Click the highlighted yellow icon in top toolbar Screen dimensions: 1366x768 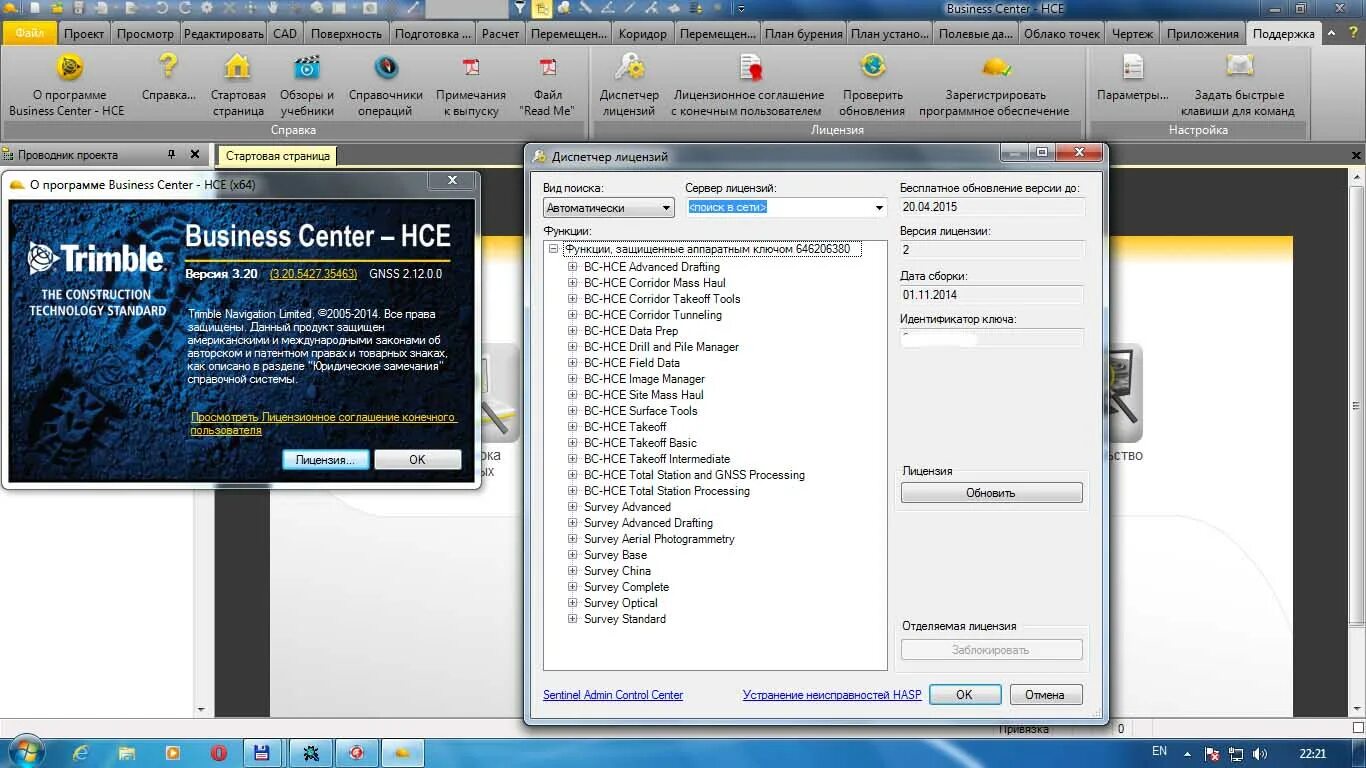click(542, 8)
